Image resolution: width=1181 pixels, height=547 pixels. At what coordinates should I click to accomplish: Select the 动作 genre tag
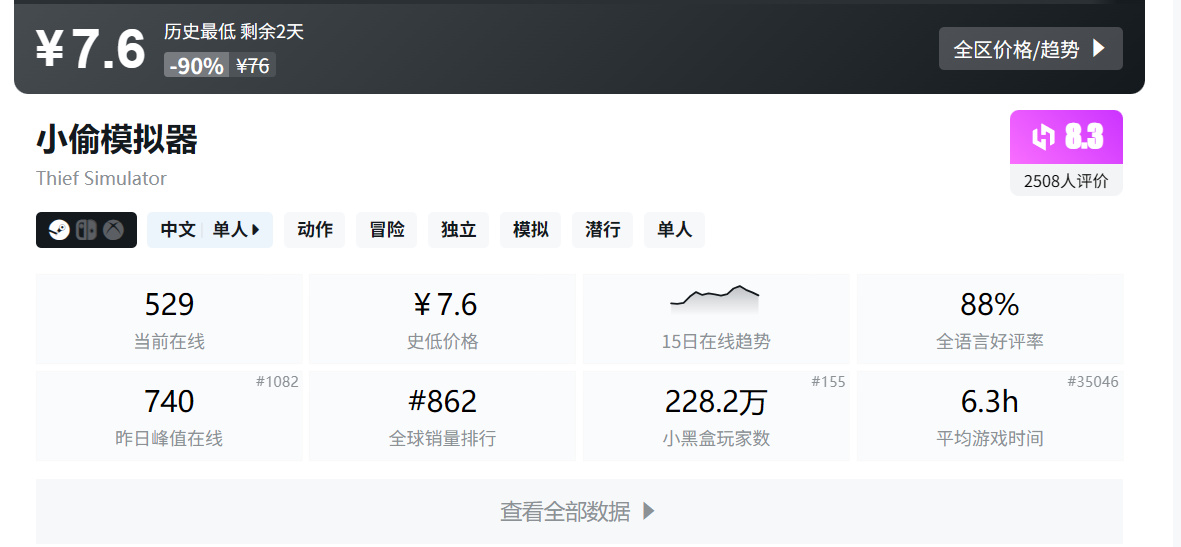point(314,230)
